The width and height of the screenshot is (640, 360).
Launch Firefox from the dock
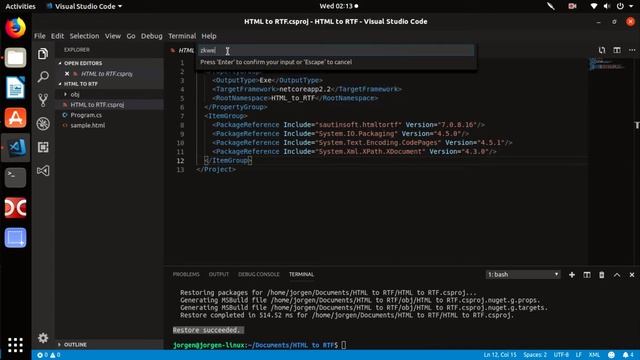coord(16,28)
